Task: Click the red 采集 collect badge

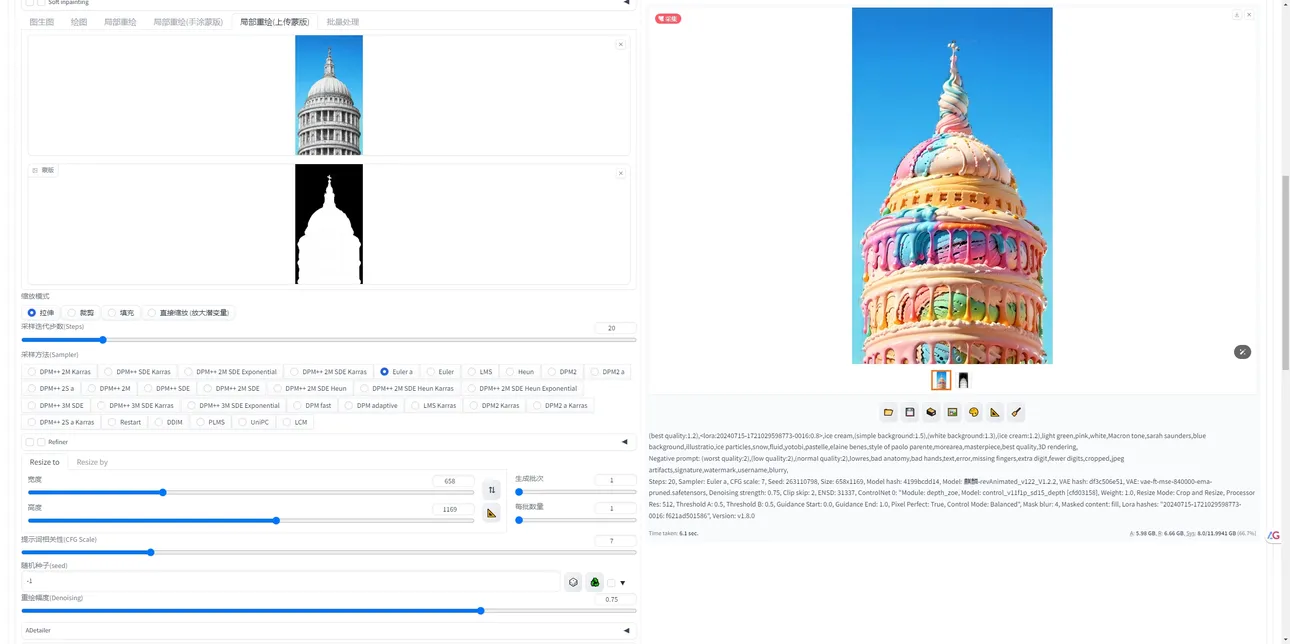Action: point(667,18)
